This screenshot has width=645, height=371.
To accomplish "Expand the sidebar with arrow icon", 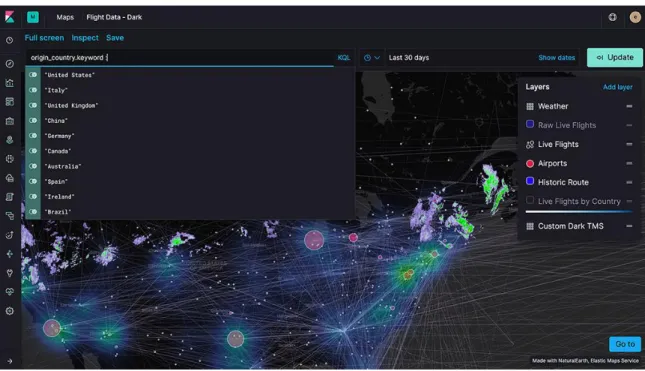I will [x=9, y=361].
